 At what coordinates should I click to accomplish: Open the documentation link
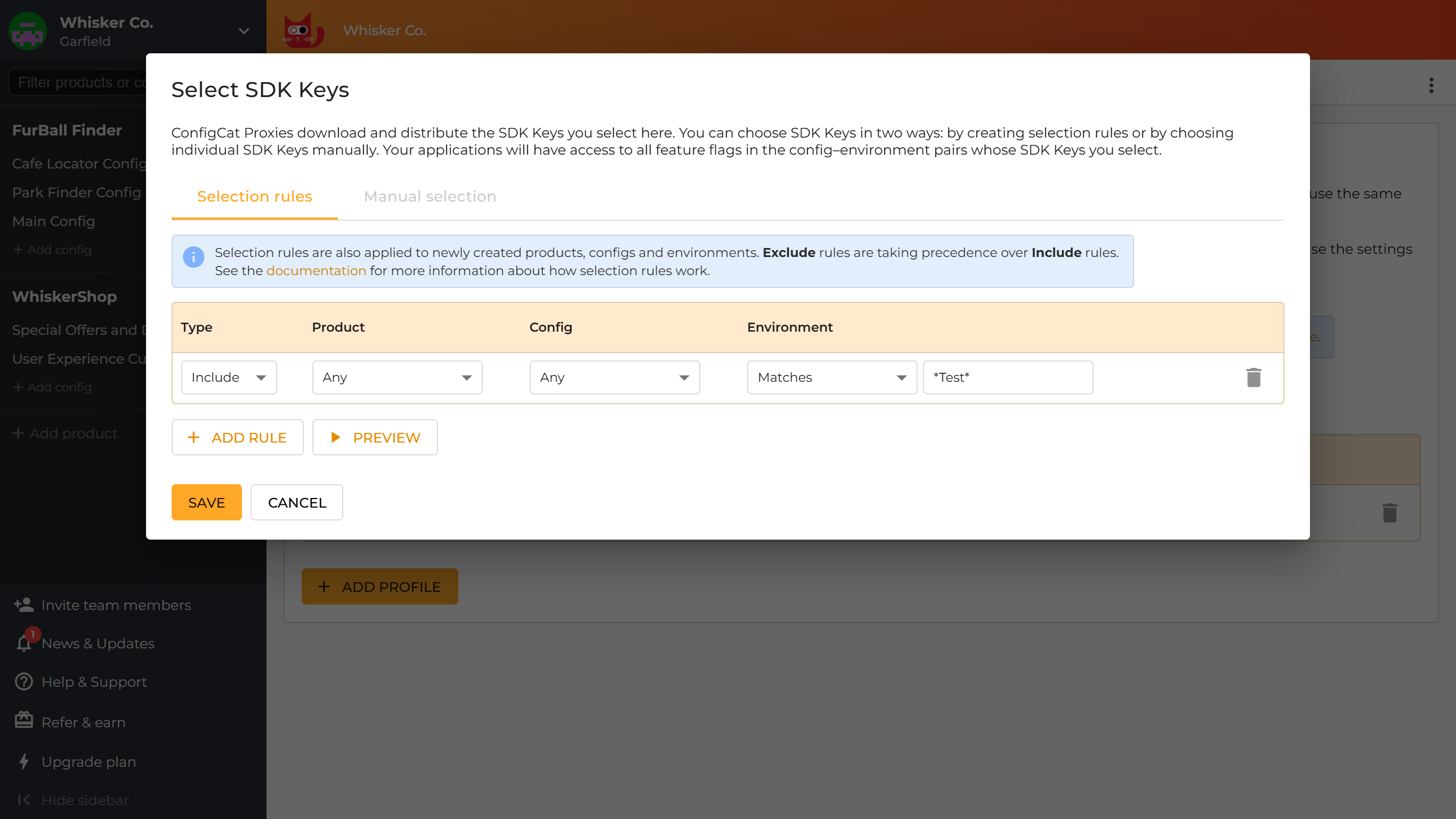coord(316,270)
